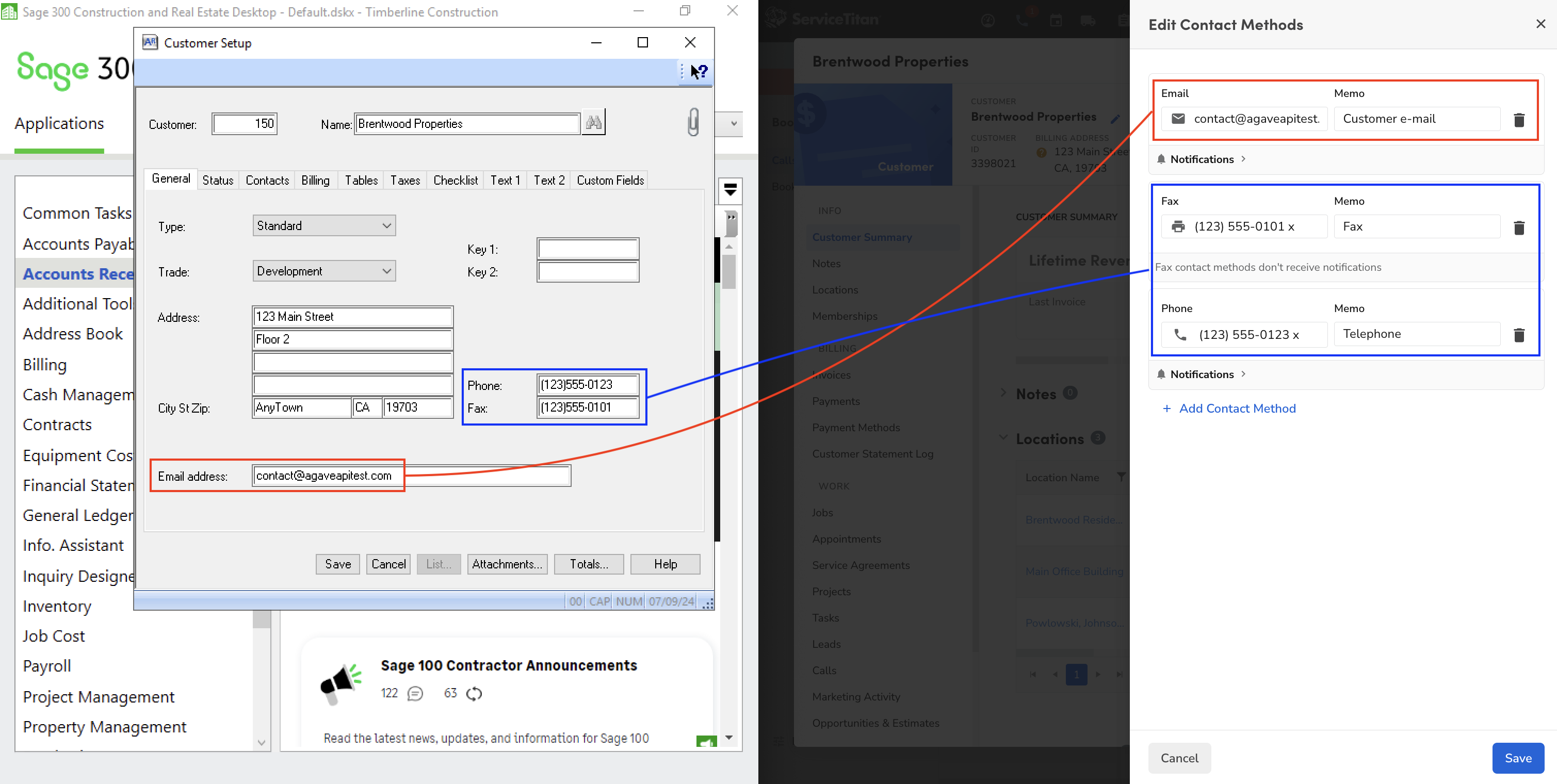This screenshot has height=784, width=1557.
Task: Click the envelope icon in Email field
Action: (1177, 119)
